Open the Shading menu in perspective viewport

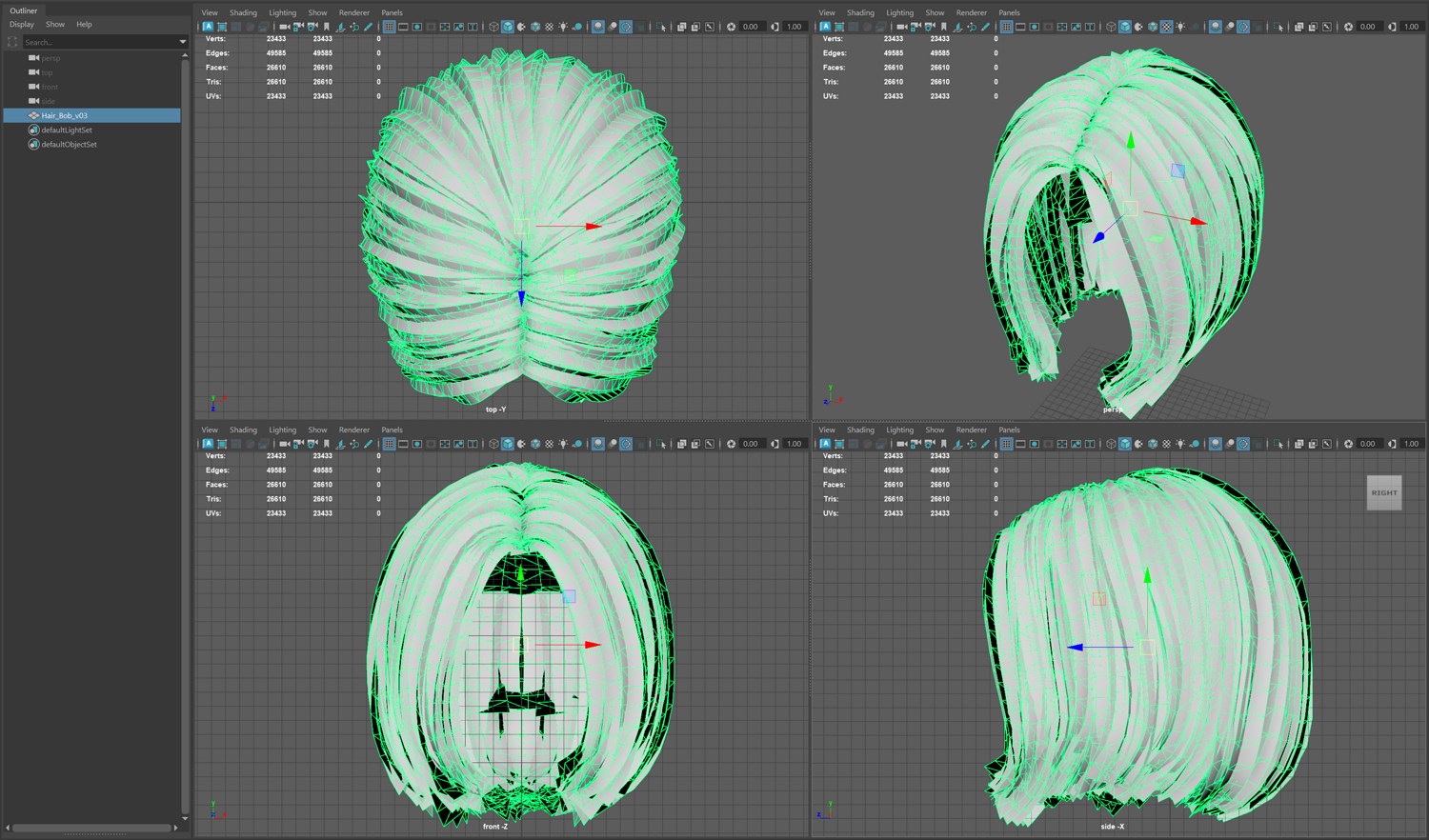click(860, 13)
